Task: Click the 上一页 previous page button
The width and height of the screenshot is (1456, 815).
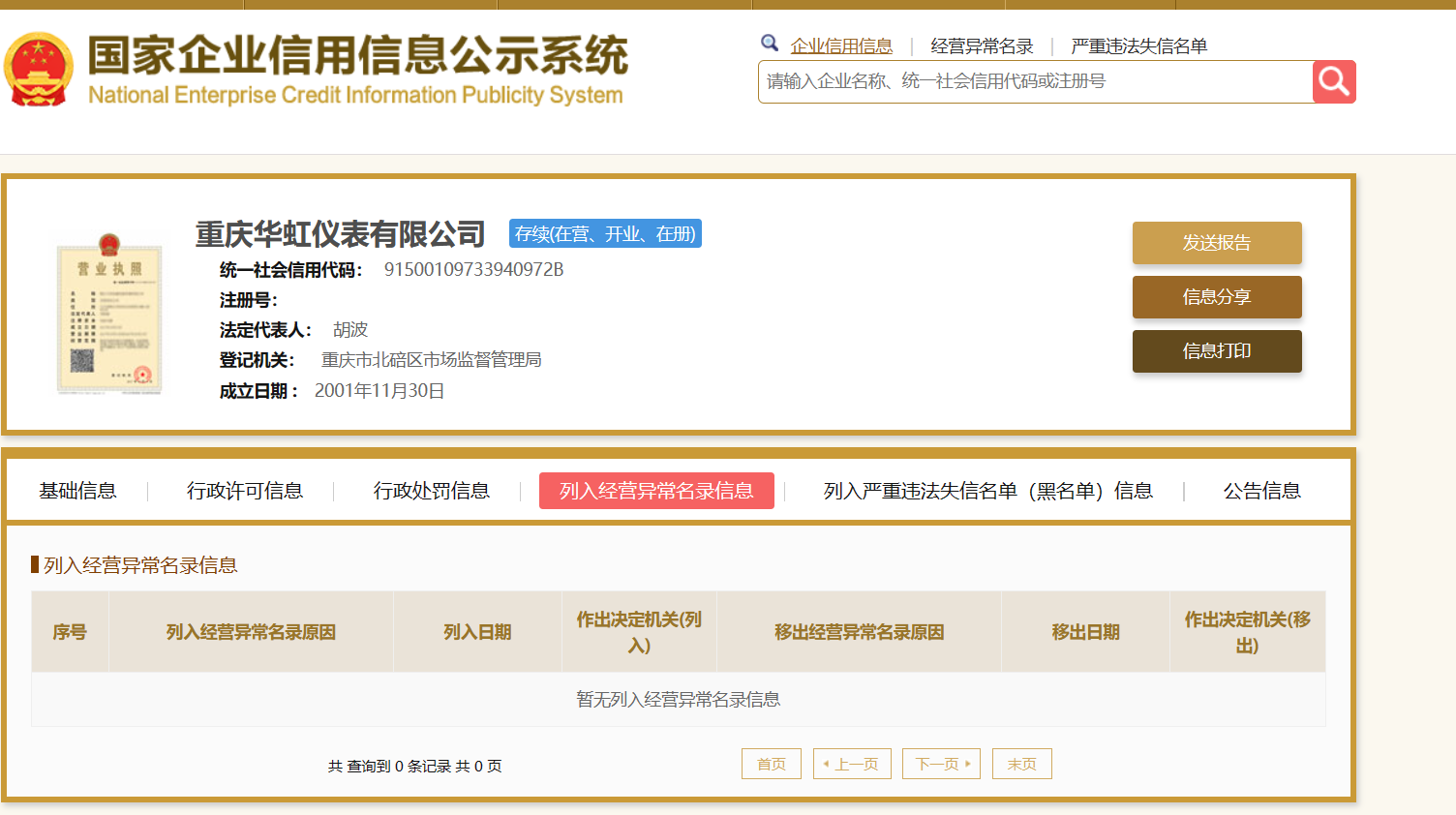Action: click(x=852, y=764)
